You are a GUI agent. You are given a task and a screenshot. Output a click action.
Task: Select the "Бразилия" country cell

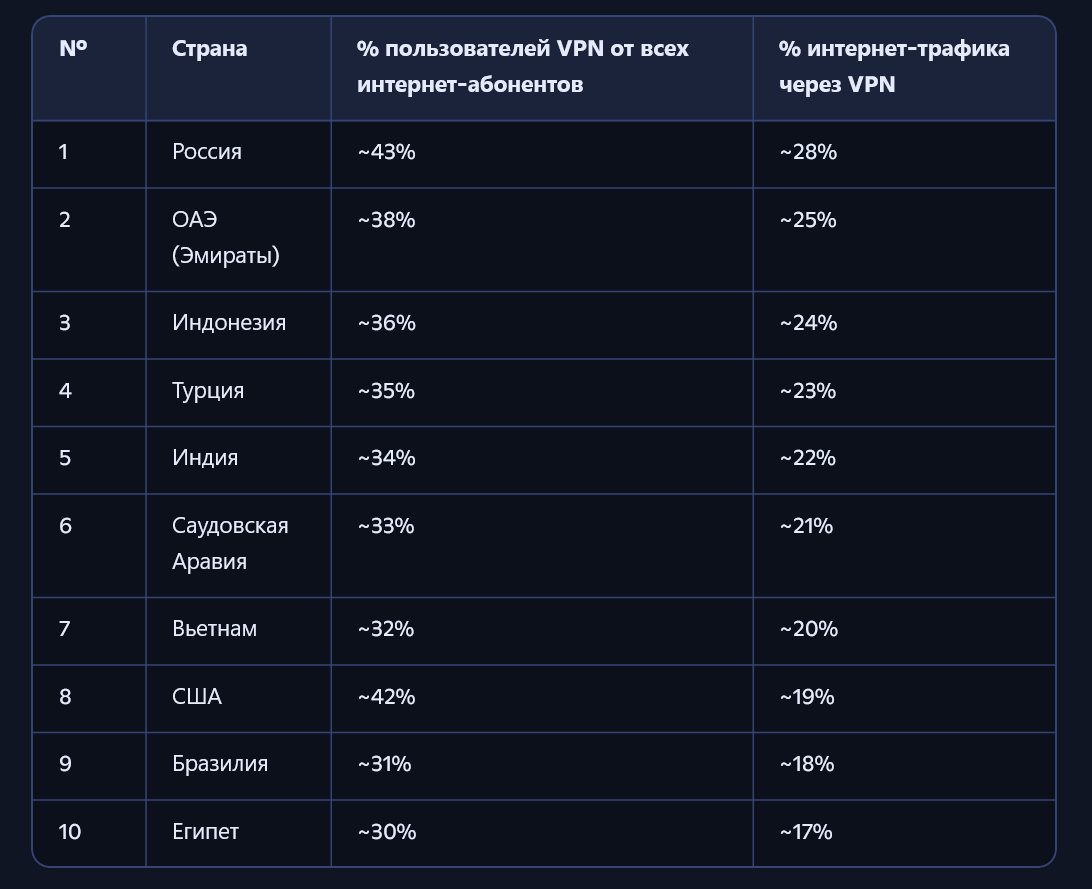point(220,764)
